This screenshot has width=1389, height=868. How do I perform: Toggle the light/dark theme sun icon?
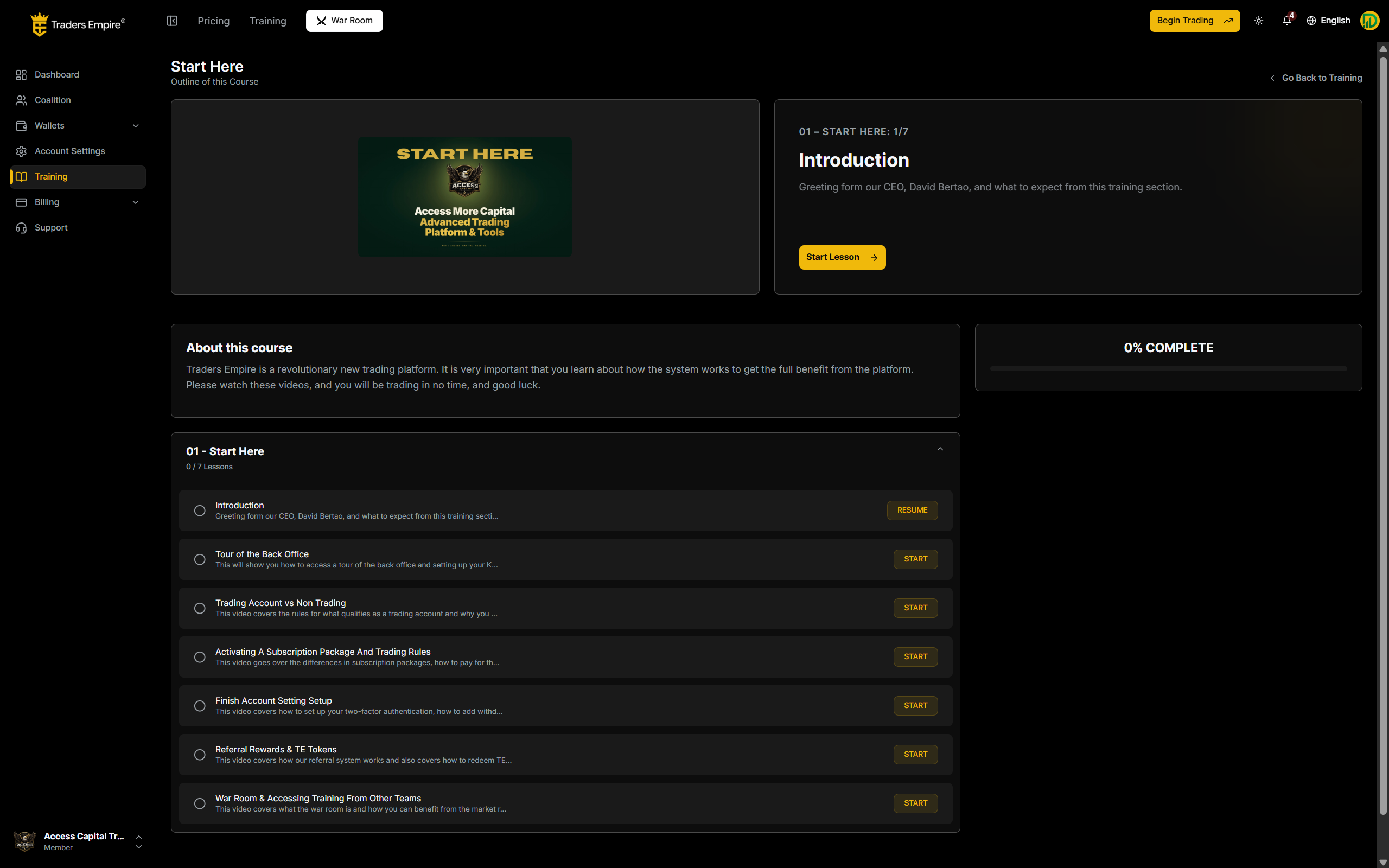click(1259, 21)
